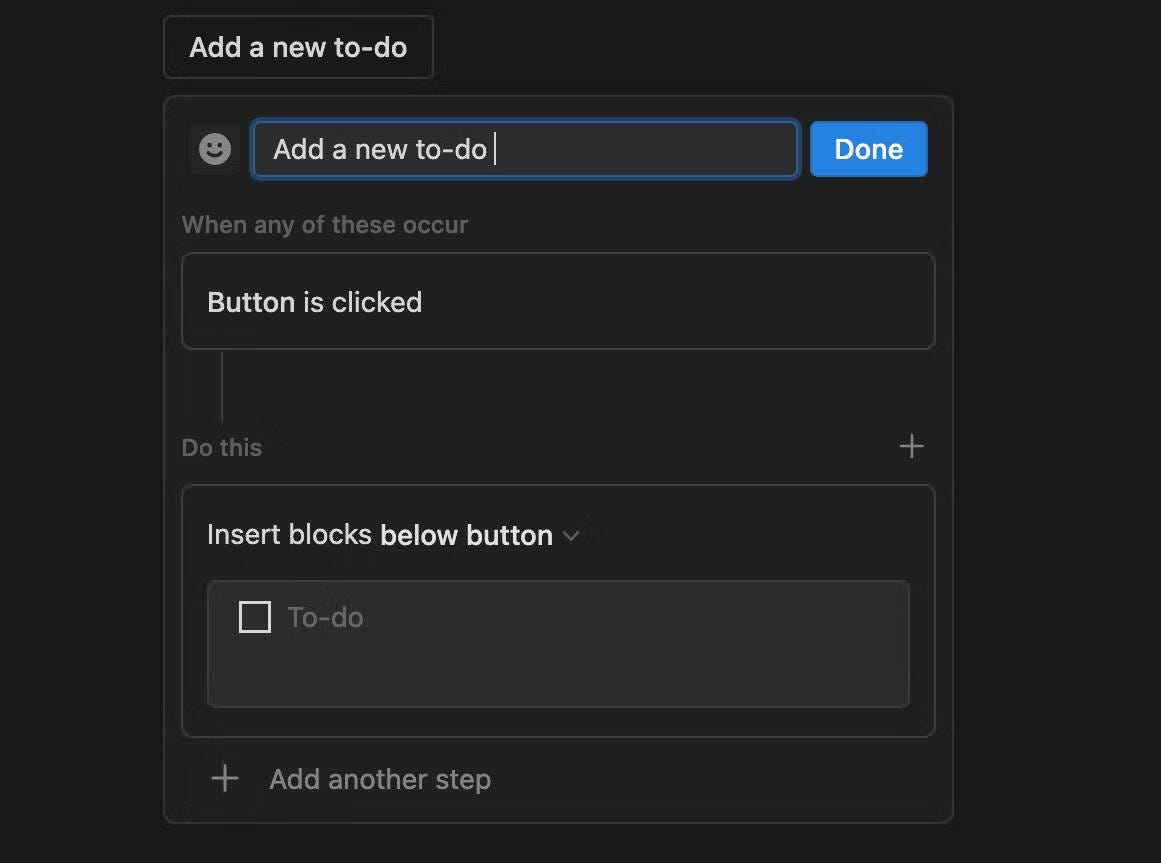
Task: Click the blue Done button
Action: point(869,149)
